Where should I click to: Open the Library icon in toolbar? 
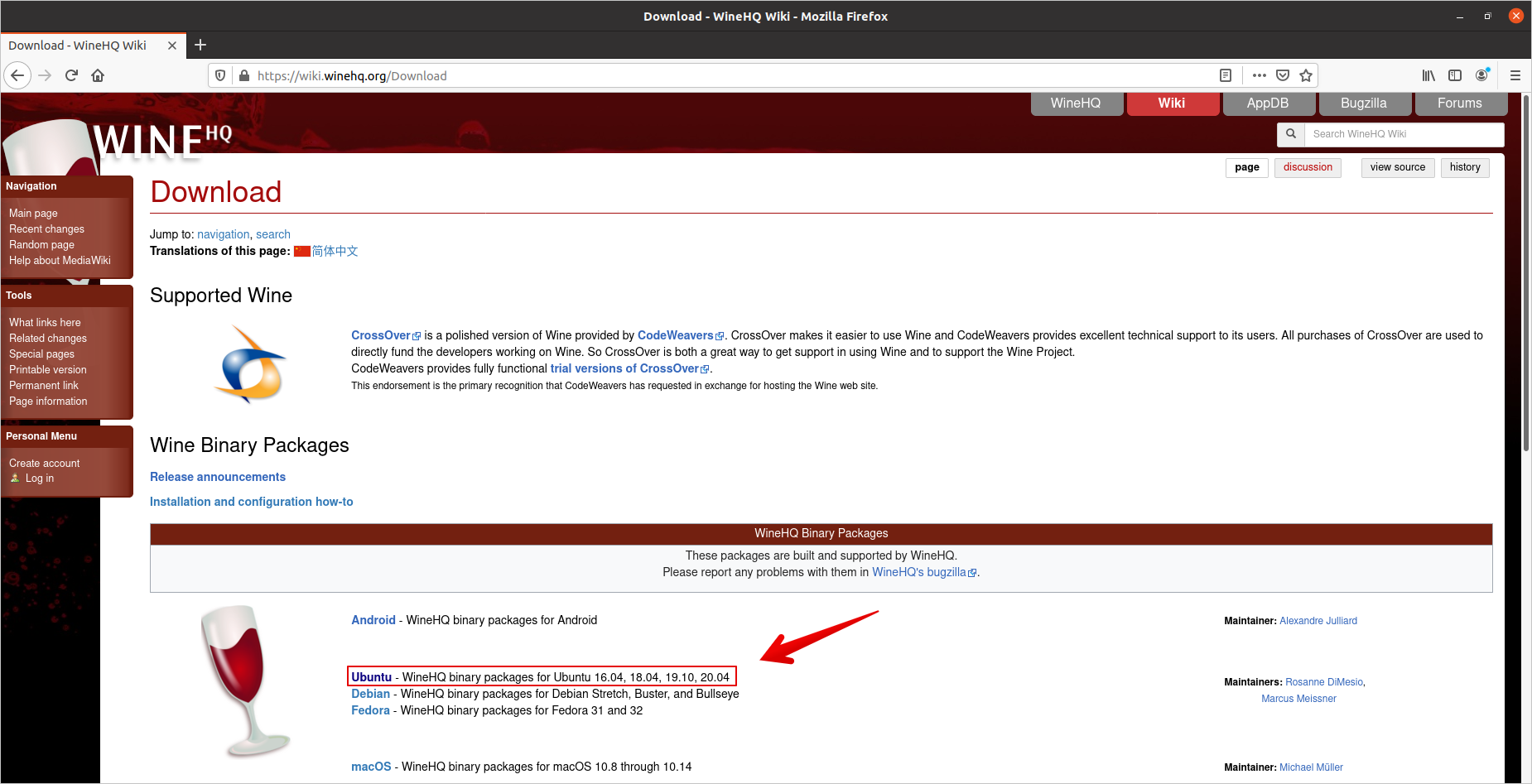point(1428,75)
